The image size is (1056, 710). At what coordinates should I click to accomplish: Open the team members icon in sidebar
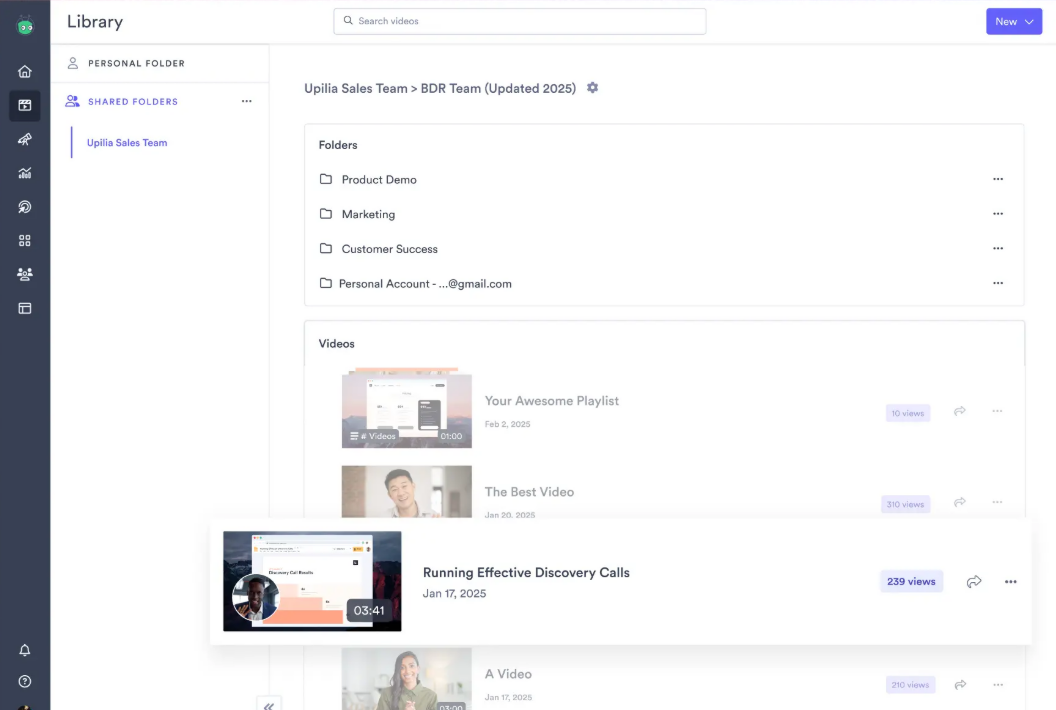point(25,273)
